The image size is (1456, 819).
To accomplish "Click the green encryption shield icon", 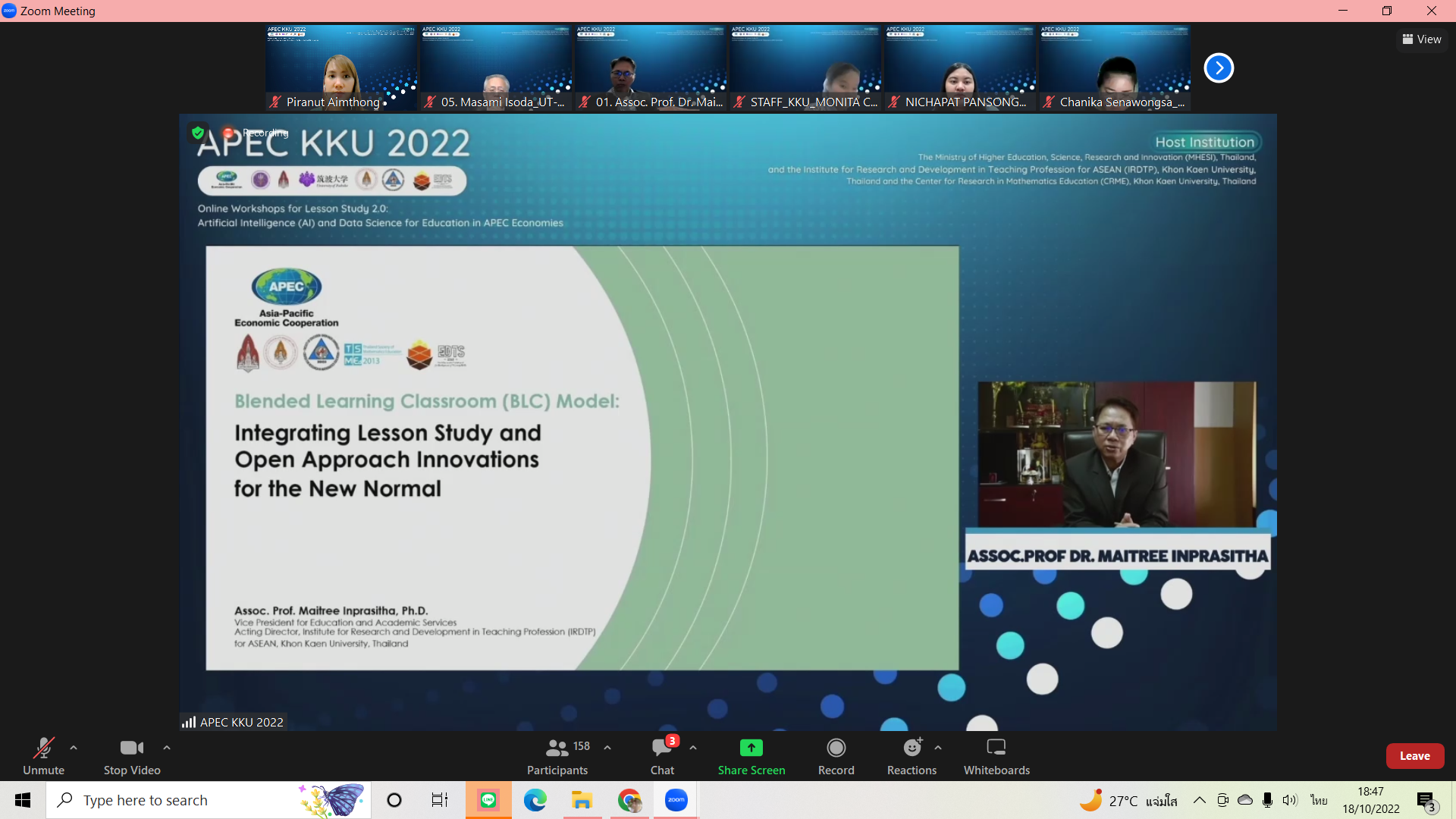I will point(198,133).
